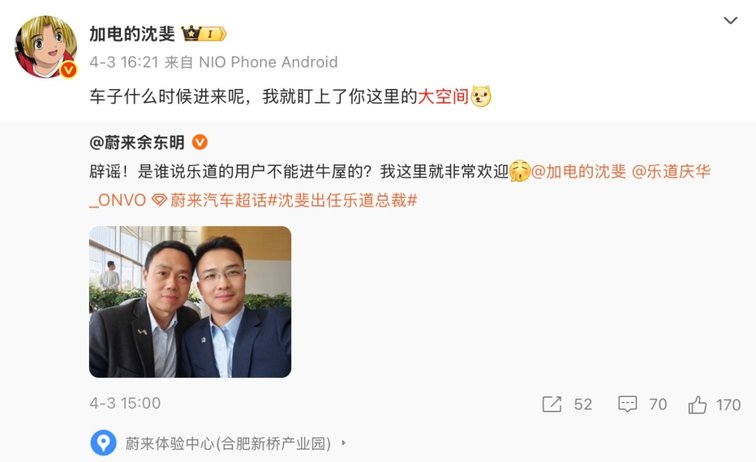
Task: Open @蔚来余东明 reposted author profile
Action: 137,143
